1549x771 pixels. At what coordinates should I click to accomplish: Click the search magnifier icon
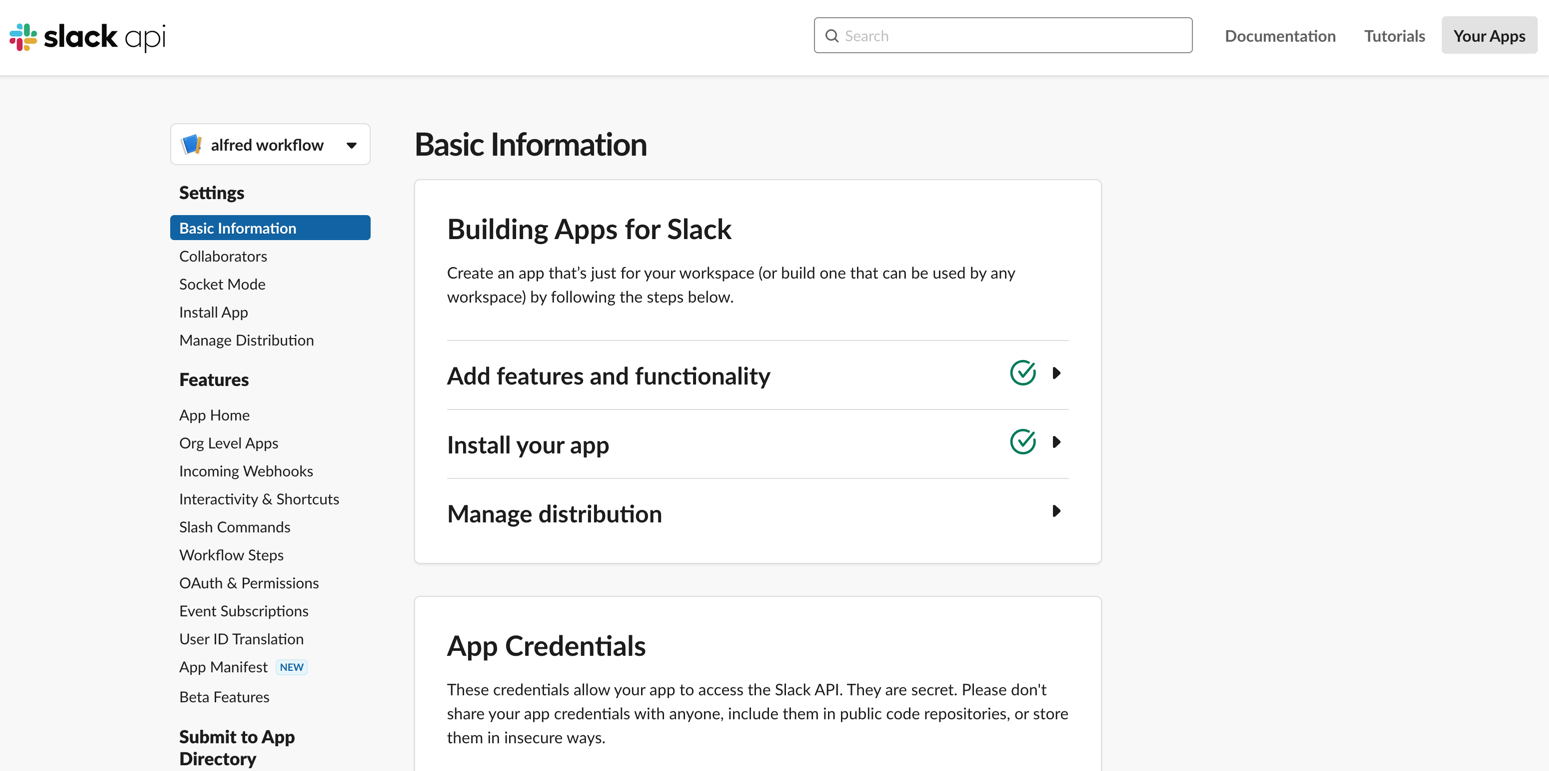pos(832,36)
